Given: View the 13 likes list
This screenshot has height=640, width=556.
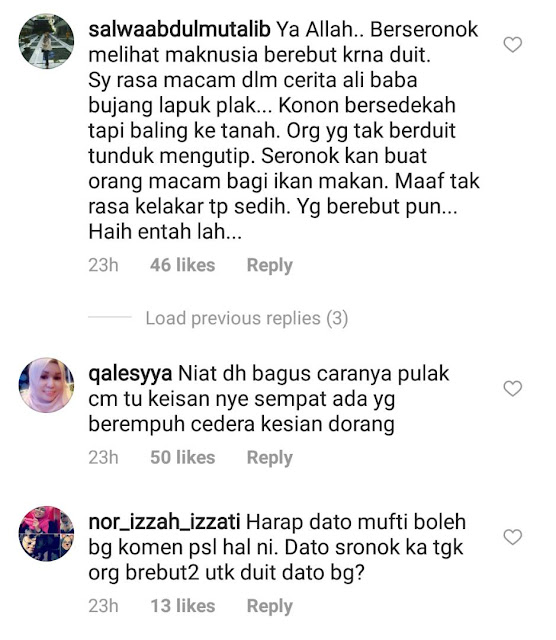Looking at the screenshot, I should 182,606.
